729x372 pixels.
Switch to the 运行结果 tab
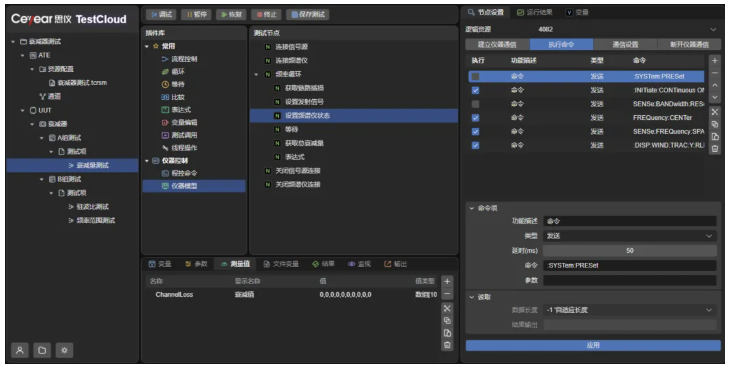(535, 13)
